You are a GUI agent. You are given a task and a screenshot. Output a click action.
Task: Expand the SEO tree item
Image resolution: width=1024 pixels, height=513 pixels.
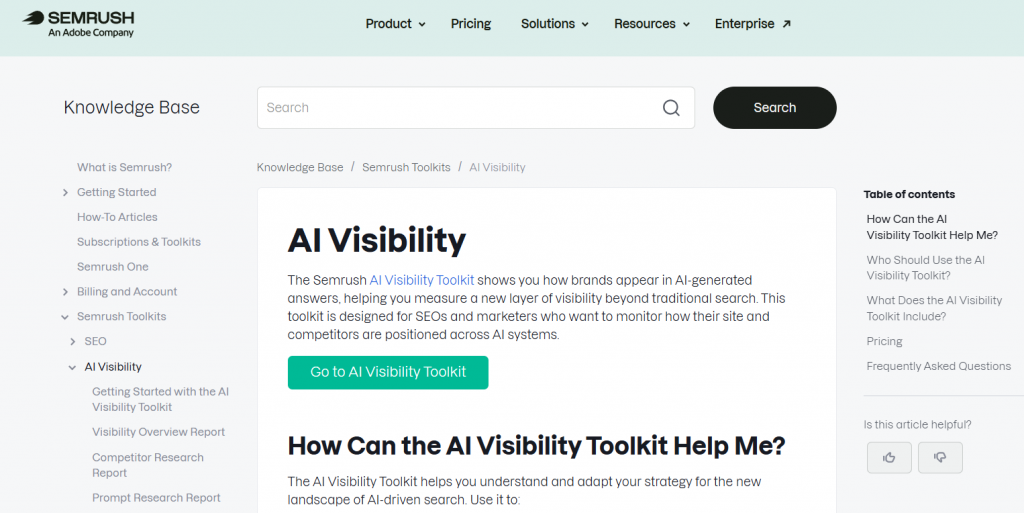(72, 341)
